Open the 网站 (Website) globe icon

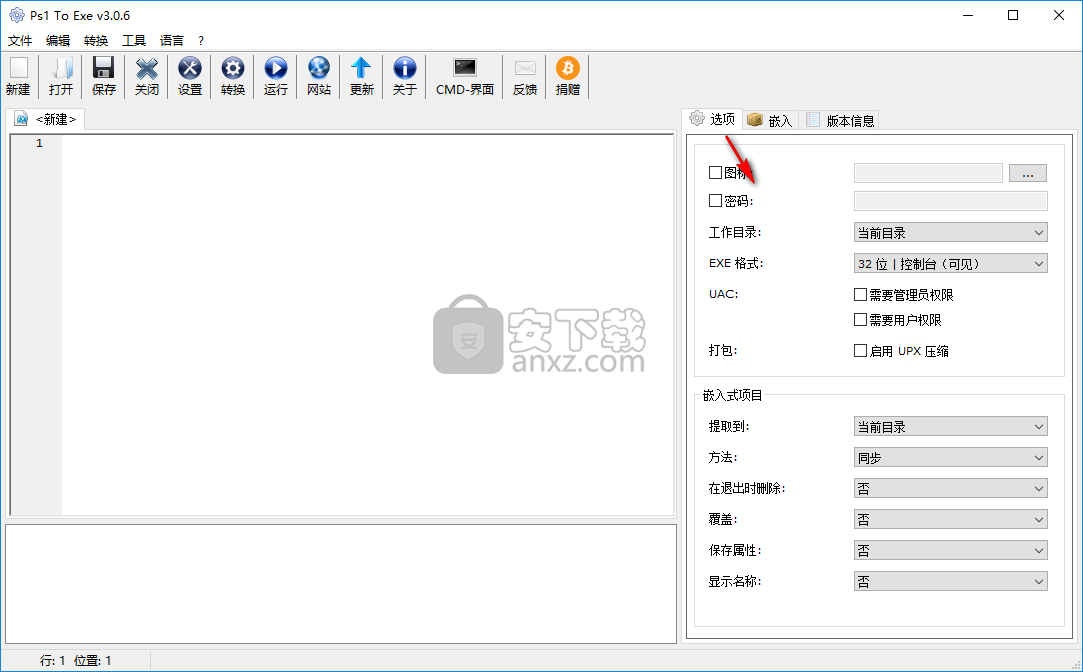318,68
